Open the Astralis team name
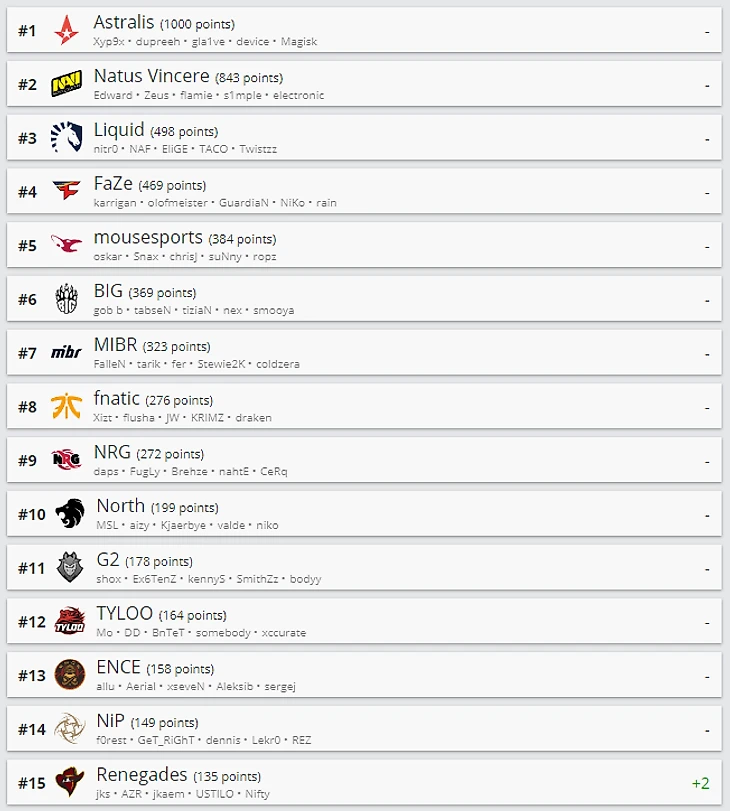Image resolution: width=730 pixels, height=811 pixels. pos(124,22)
